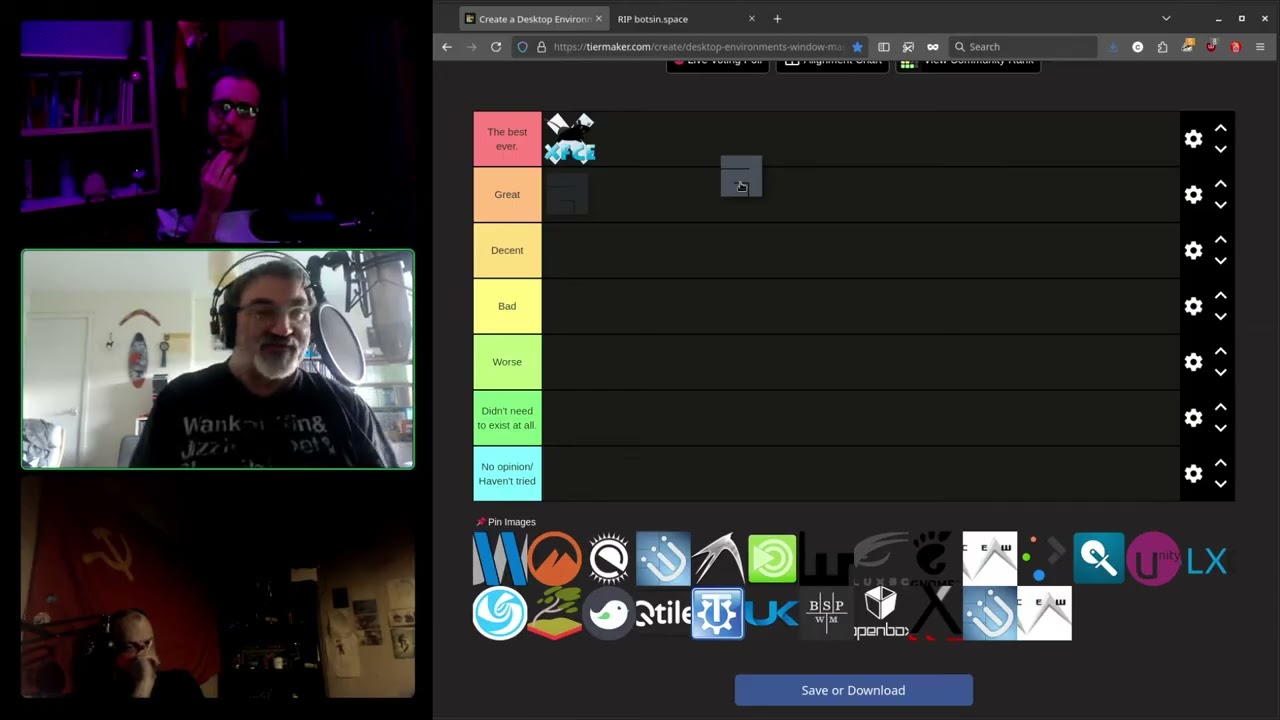The height and width of the screenshot is (720, 1280).
Task: Click the orange Great tier label
Action: (x=507, y=195)
